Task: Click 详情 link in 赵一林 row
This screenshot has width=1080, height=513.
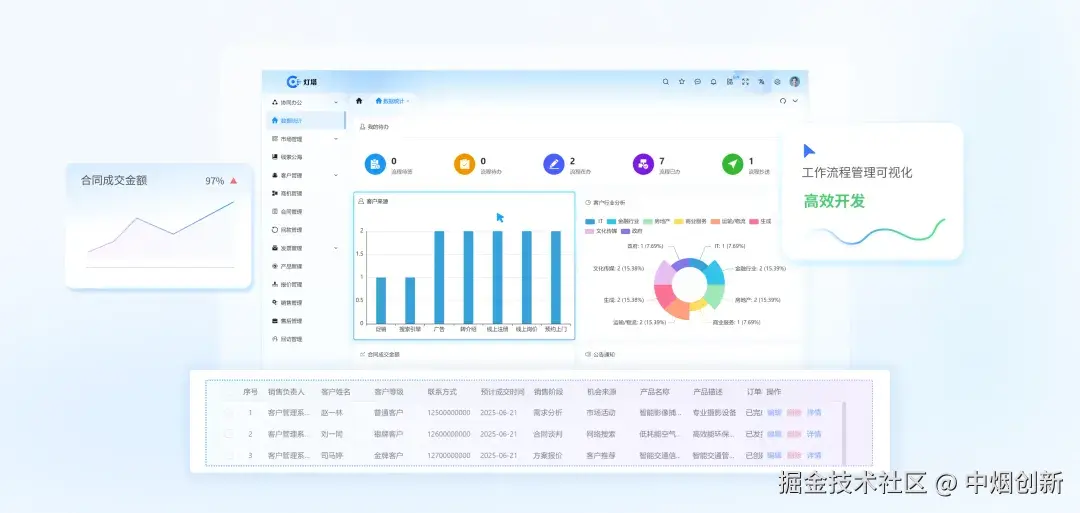Action: click(814, 412)
